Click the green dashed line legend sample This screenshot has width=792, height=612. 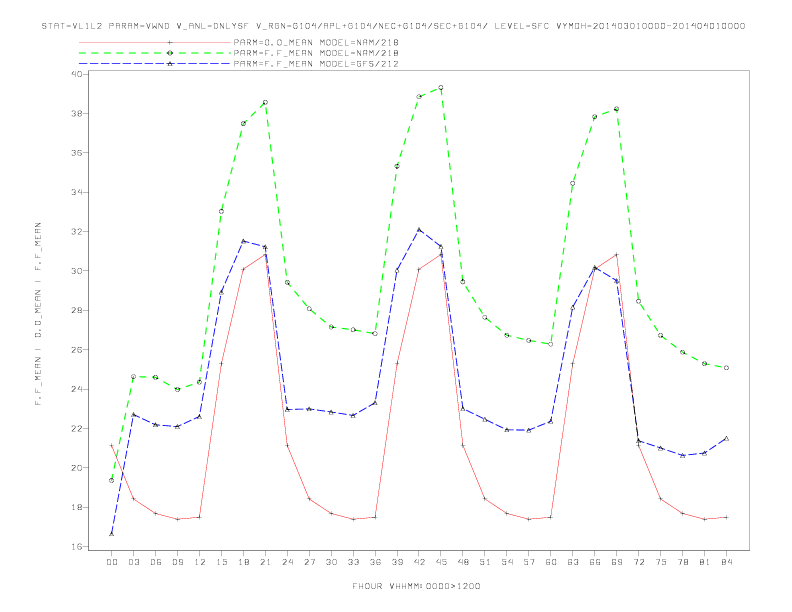155,53
